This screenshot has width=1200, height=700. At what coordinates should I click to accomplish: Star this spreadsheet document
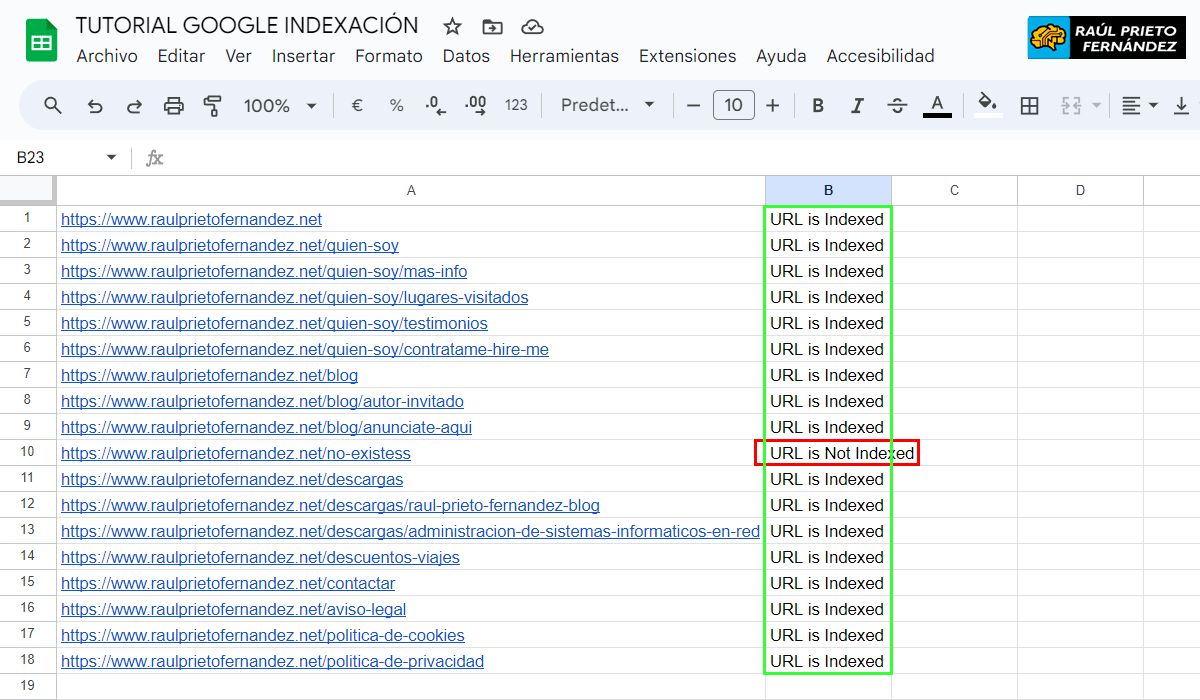(x=453, y=27)
